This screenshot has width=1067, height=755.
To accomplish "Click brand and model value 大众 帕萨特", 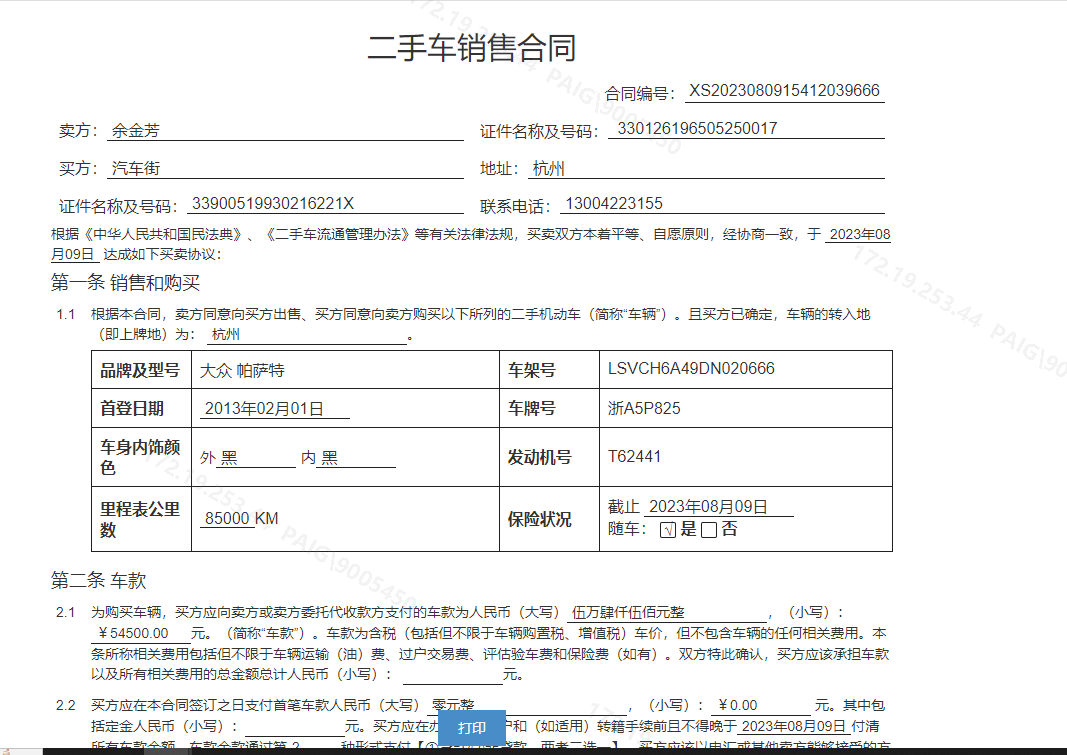I will pos(242,371).
